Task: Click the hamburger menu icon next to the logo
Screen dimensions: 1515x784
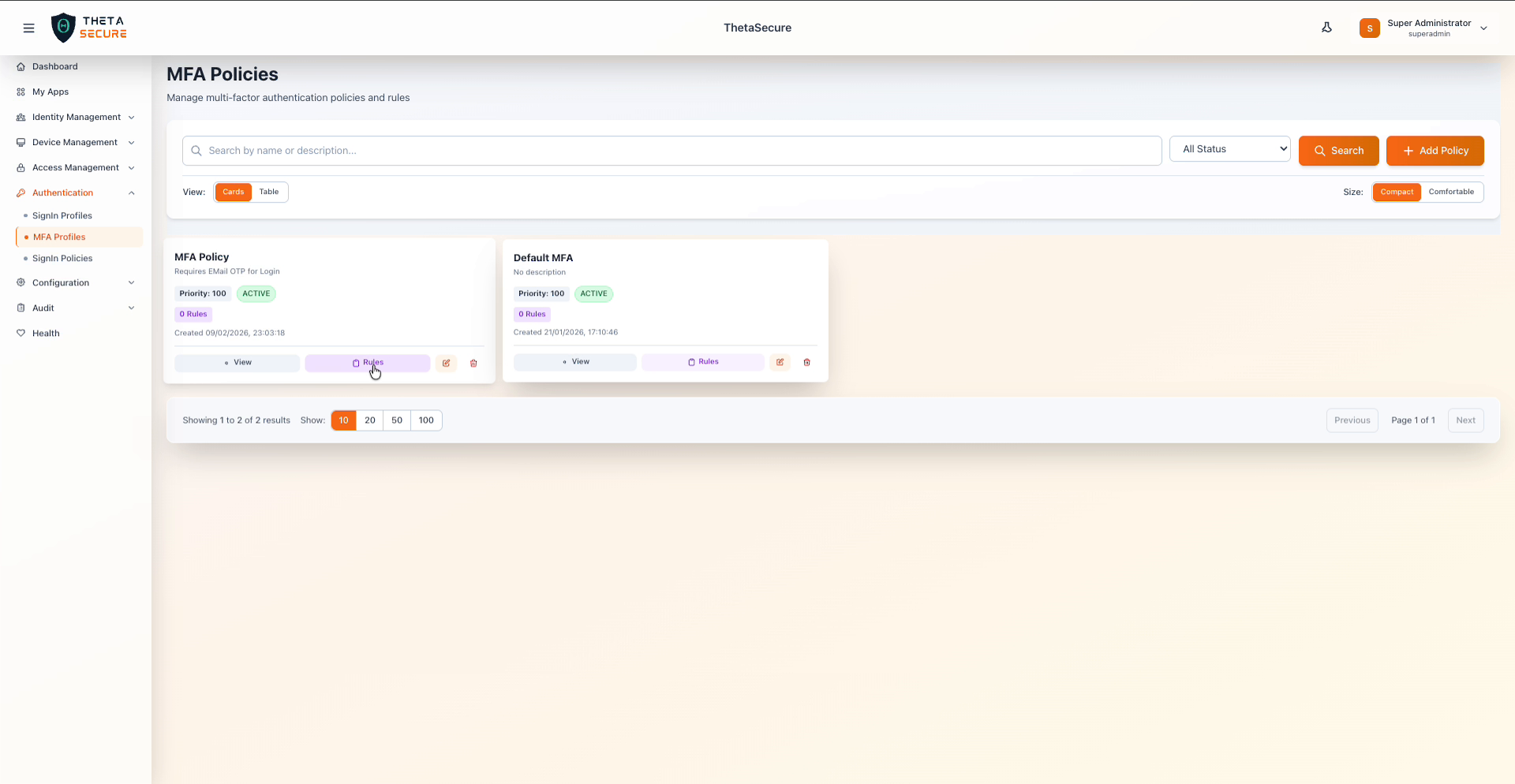Action: point(29,28)
